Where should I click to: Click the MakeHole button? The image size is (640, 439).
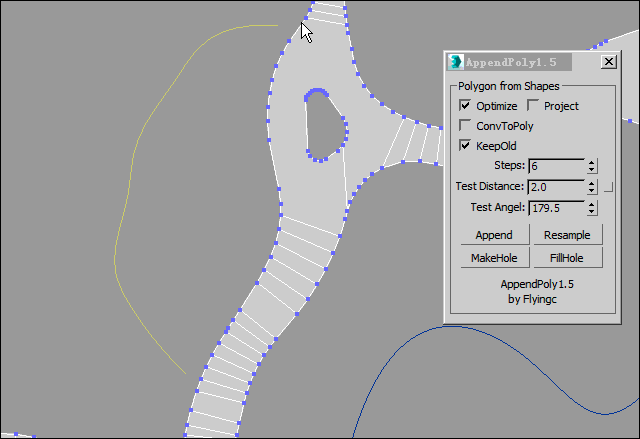pos(495,258)
